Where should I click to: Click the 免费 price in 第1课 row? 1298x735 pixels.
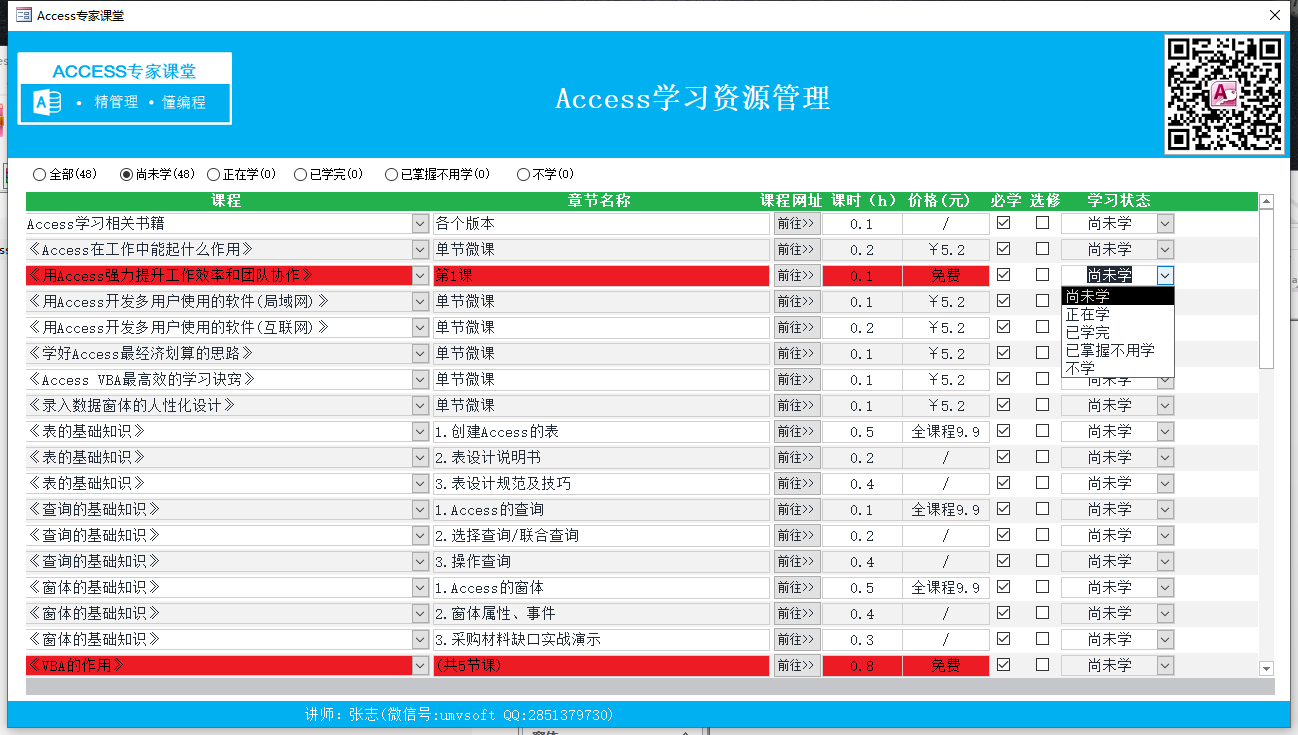945,276
